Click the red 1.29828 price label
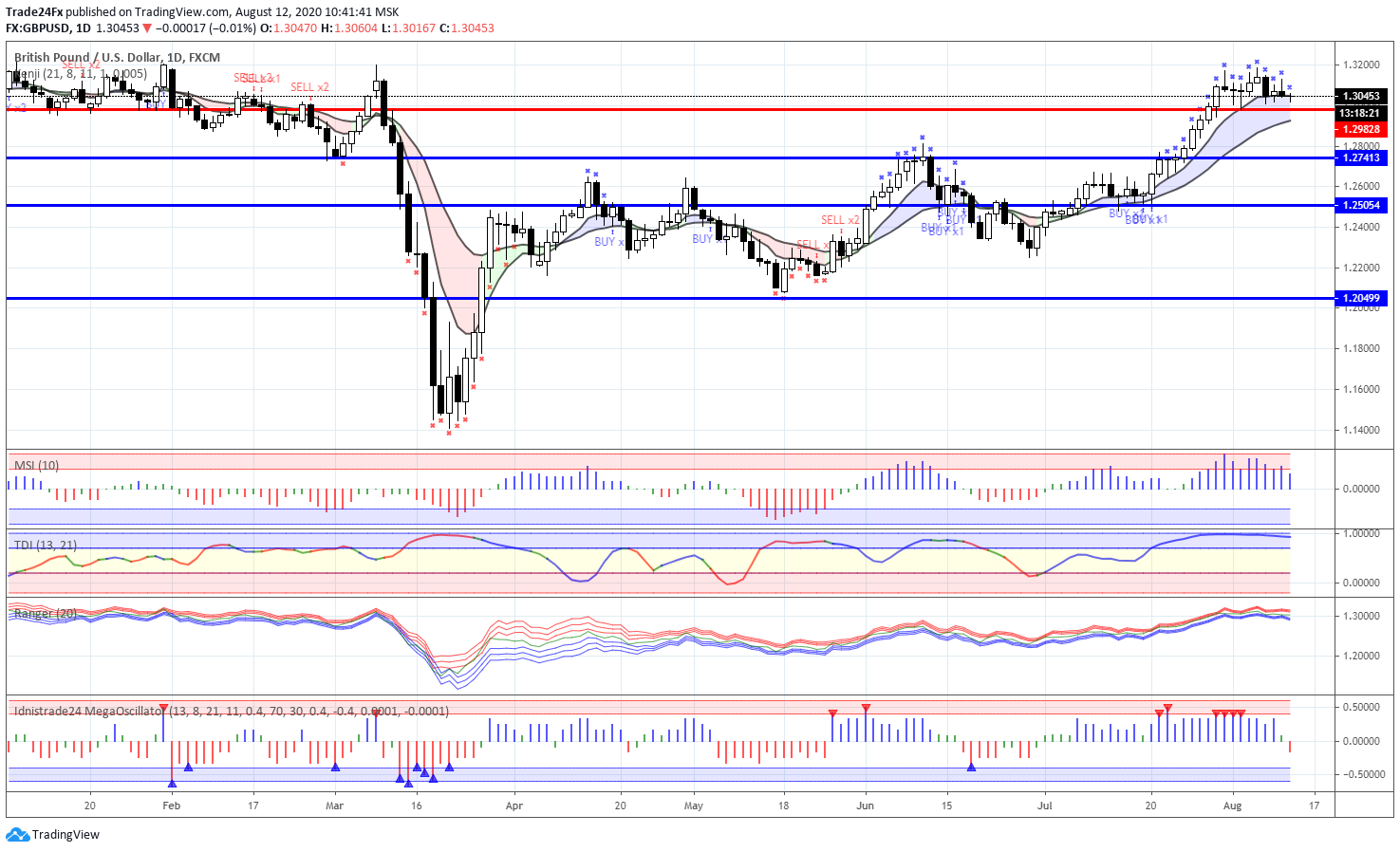Image resolution: width=1400 pixels, height=852 pixels. (1361, 129)
